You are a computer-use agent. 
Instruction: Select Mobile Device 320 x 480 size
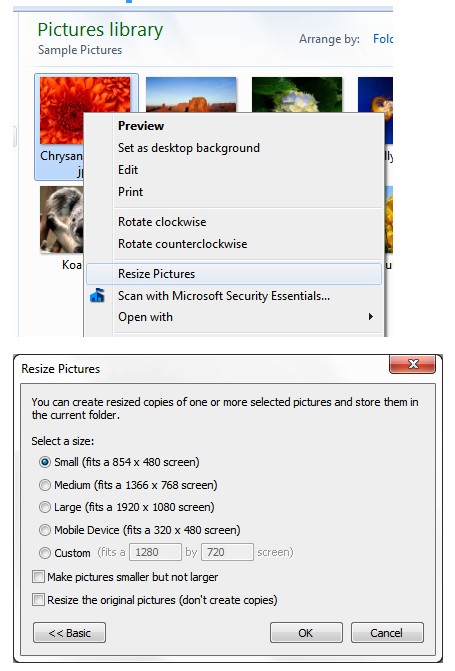(x=45, y=530)
